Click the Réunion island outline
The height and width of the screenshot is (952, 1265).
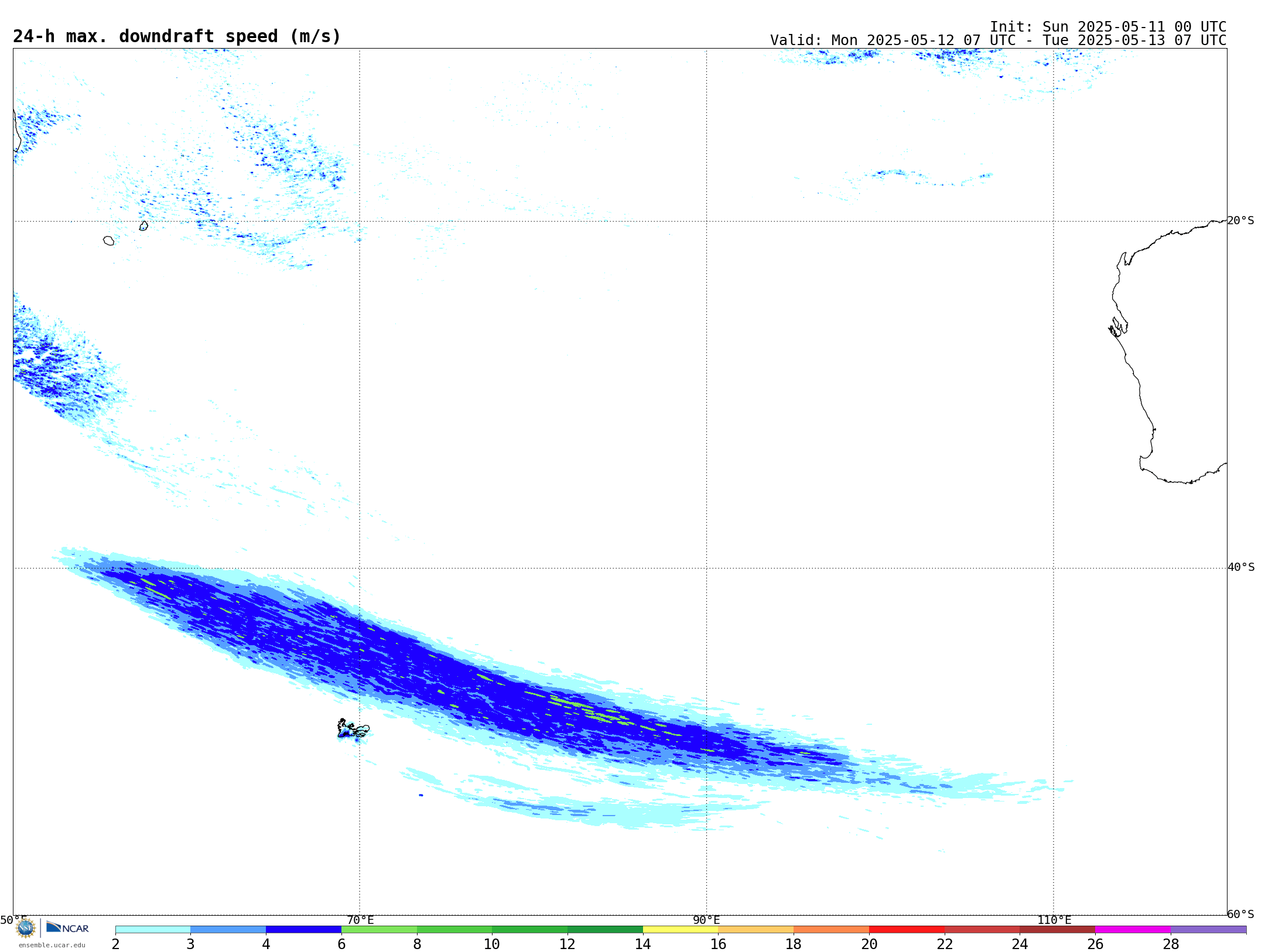click(x=108, y=241)
